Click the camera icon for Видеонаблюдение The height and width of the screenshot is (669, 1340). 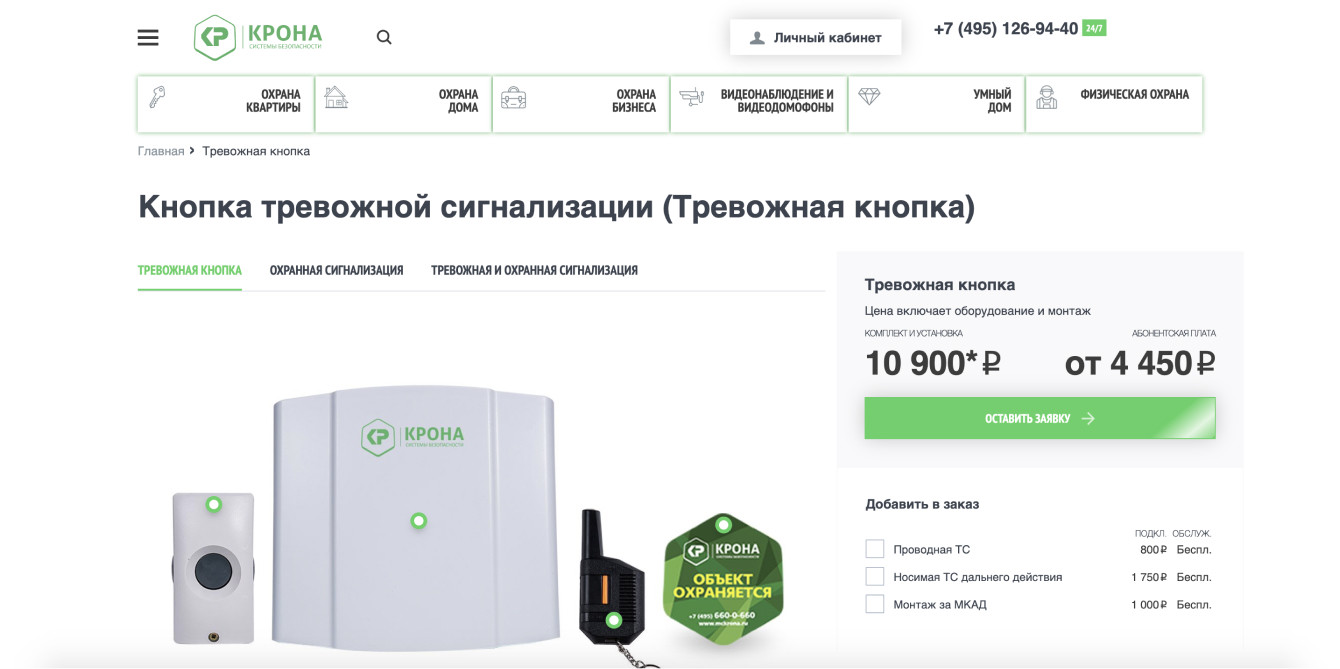[691, 97]
